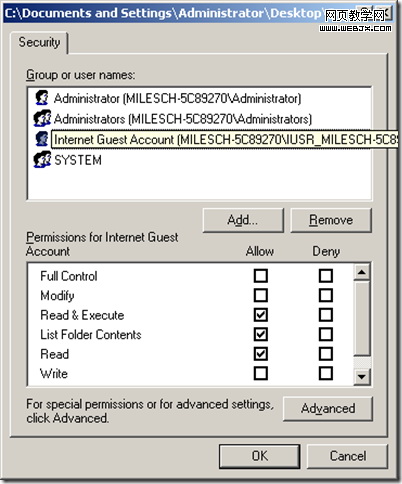402x484 pixels.
Task: Check Deny for Full Control
Action: (326, 276)
